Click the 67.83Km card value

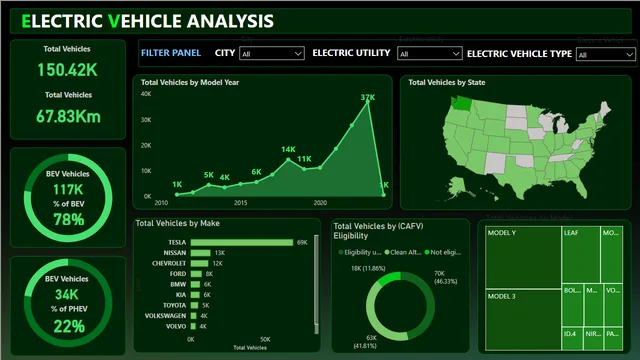68,116
